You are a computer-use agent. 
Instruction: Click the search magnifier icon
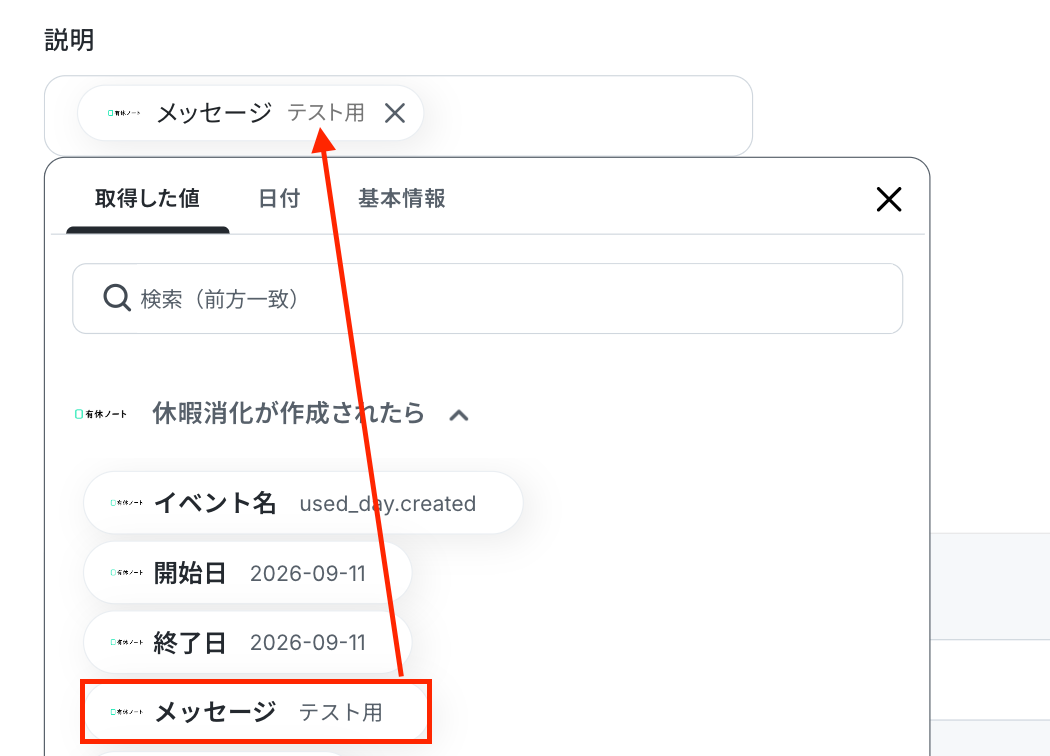[x=117, y=298]
